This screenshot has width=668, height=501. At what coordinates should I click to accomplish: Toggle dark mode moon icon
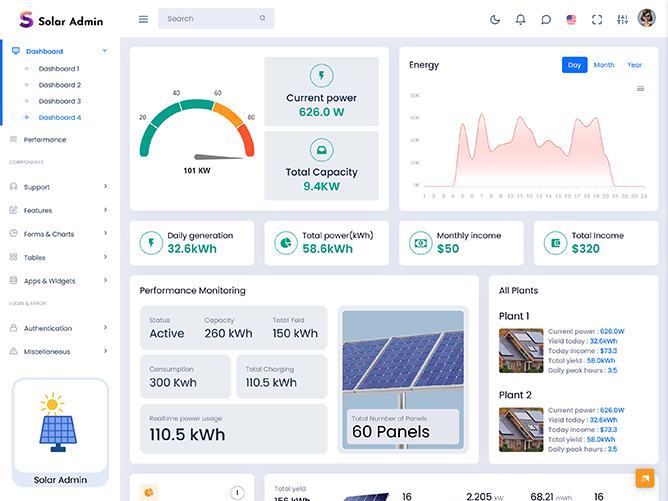[x=495, y=19]
